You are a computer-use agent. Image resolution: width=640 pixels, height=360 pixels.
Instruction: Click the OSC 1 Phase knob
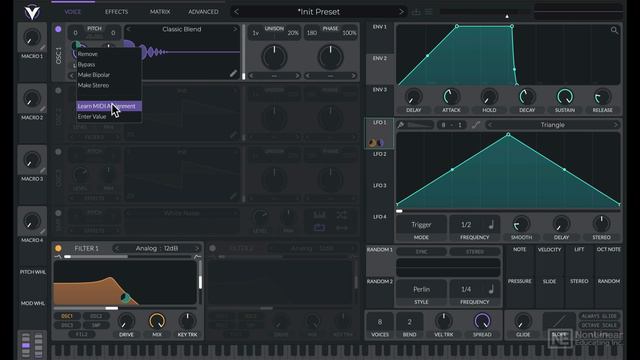[x=331, y=57]
